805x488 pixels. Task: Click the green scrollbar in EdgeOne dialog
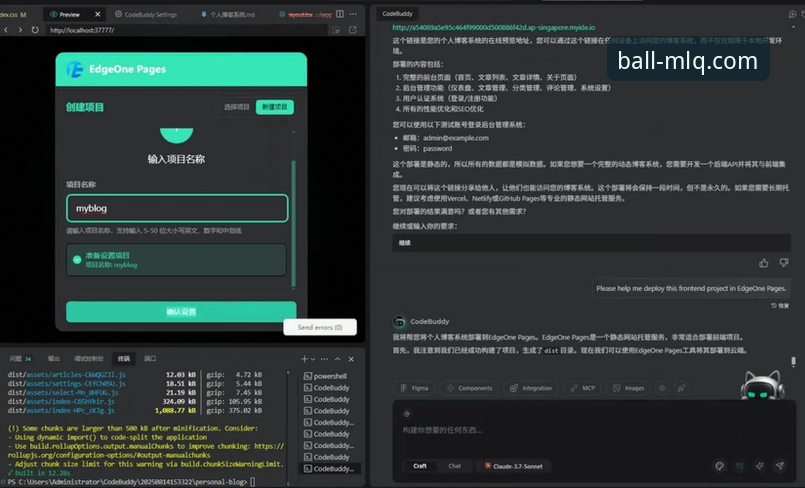pyautogui.click(x=294, y=224)
